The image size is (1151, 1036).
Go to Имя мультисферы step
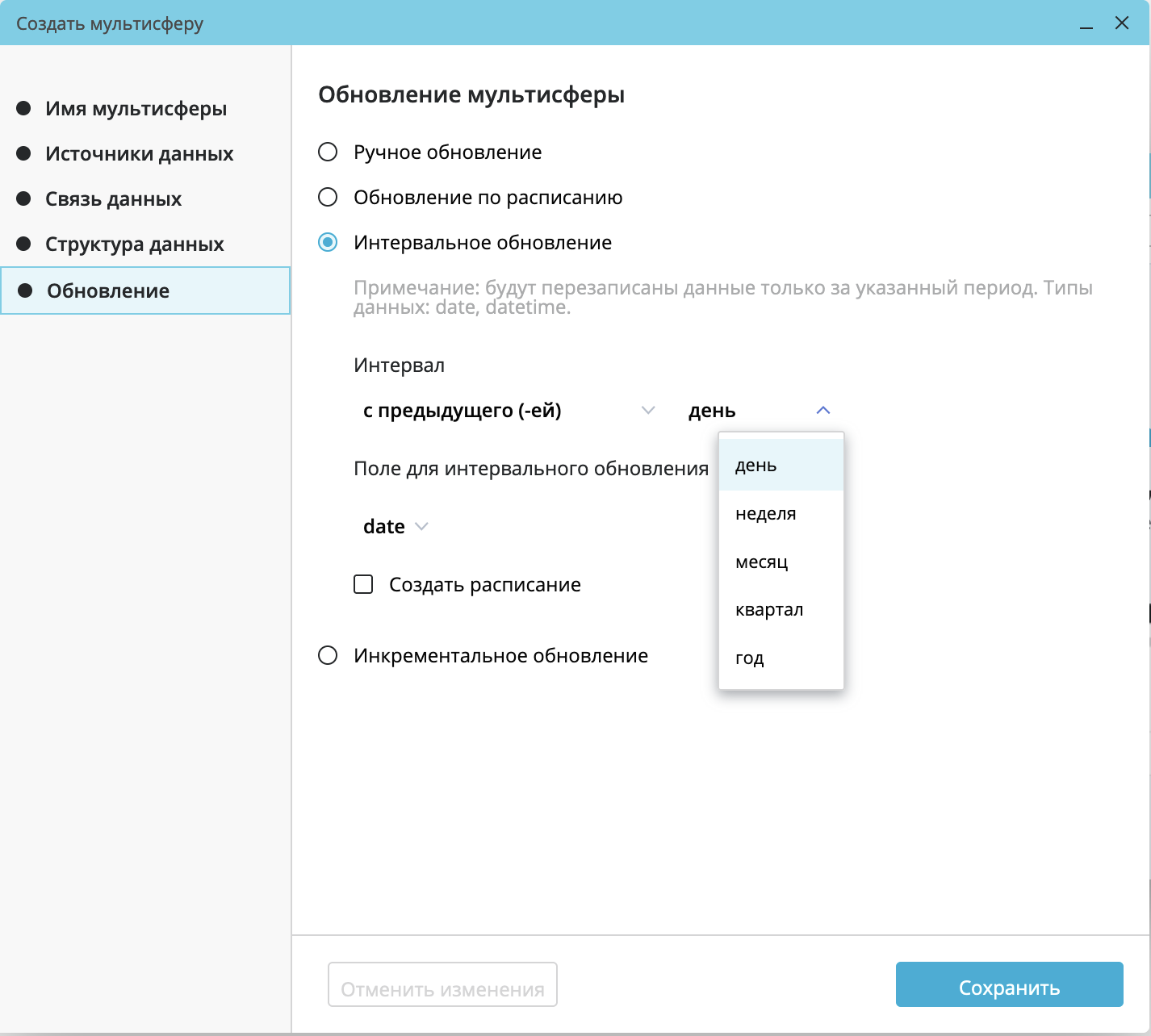[145, 109]
